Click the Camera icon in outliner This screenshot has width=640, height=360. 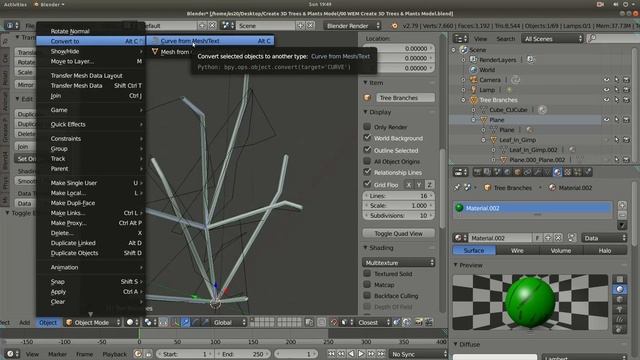point(473,80)
